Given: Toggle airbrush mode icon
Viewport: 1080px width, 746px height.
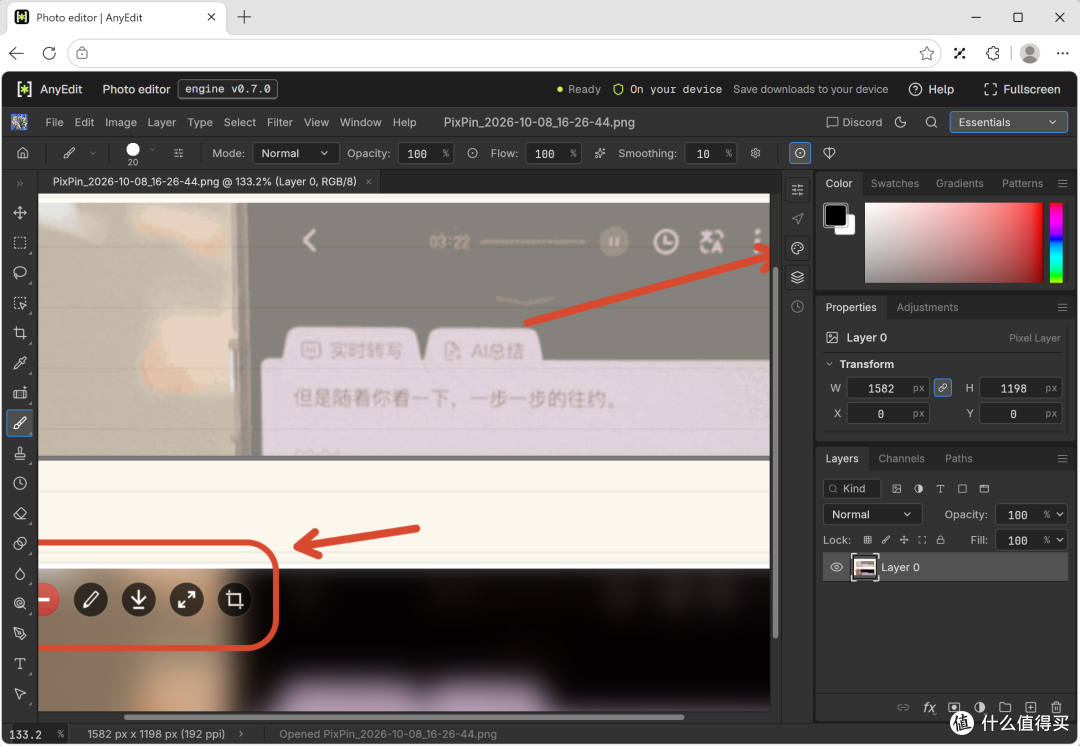Looking at the screenshot, I should pos(600,153).
